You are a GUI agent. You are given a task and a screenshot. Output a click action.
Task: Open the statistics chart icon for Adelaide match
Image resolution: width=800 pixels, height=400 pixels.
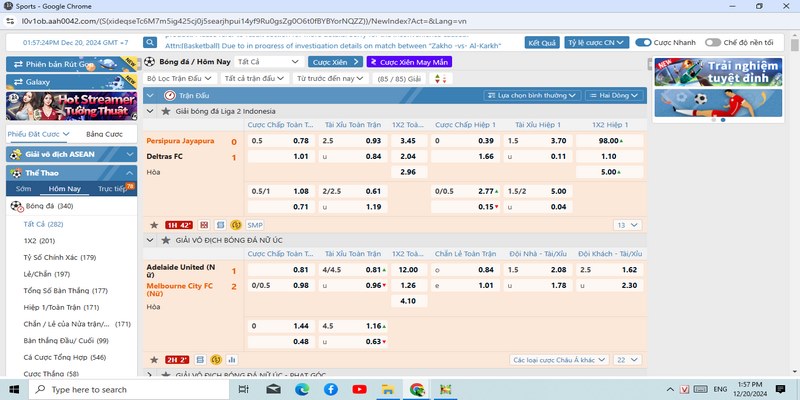tap(232, 359)
